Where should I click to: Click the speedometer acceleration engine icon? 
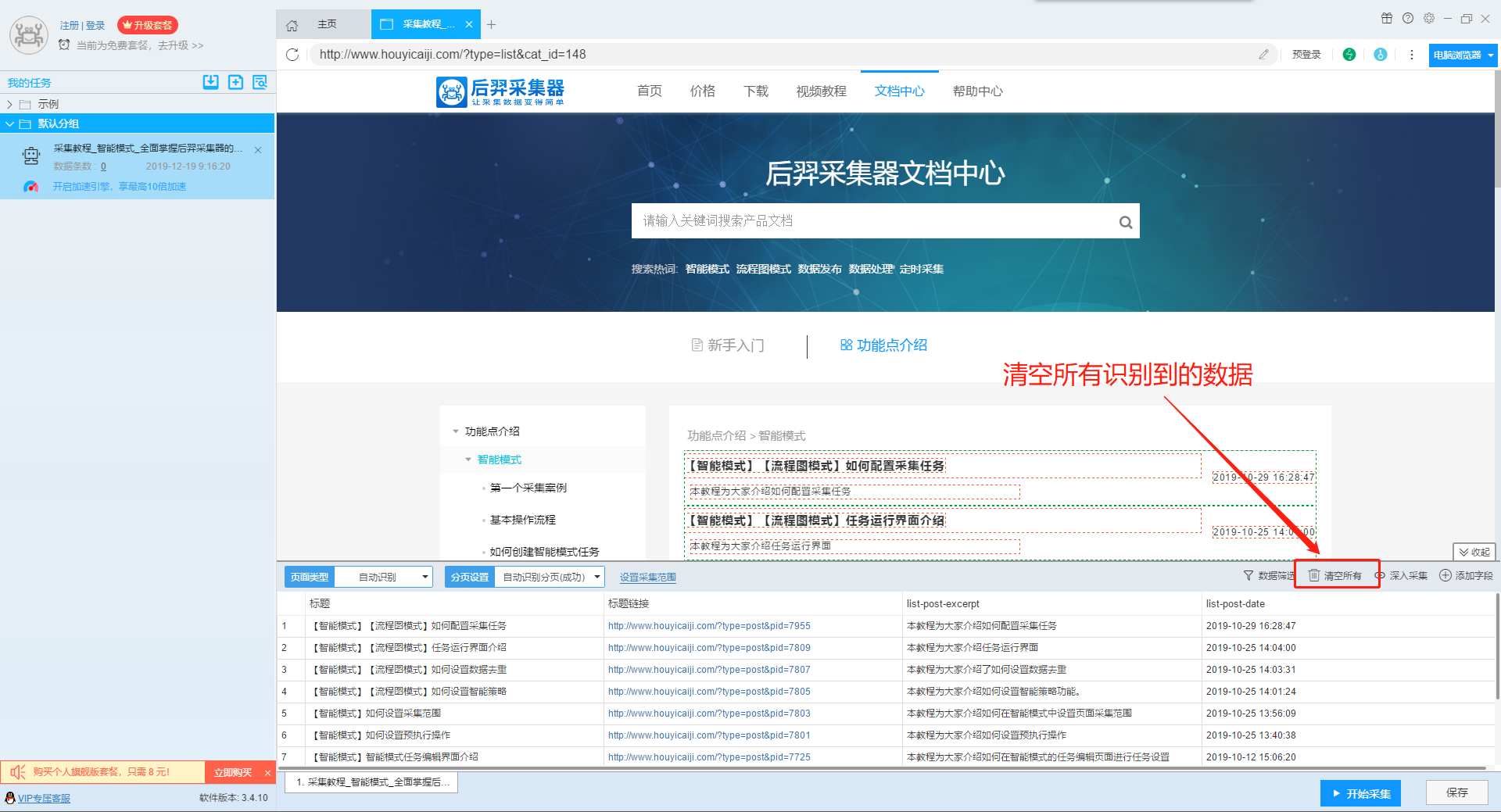pyautogui.click(x=30, y=187)
